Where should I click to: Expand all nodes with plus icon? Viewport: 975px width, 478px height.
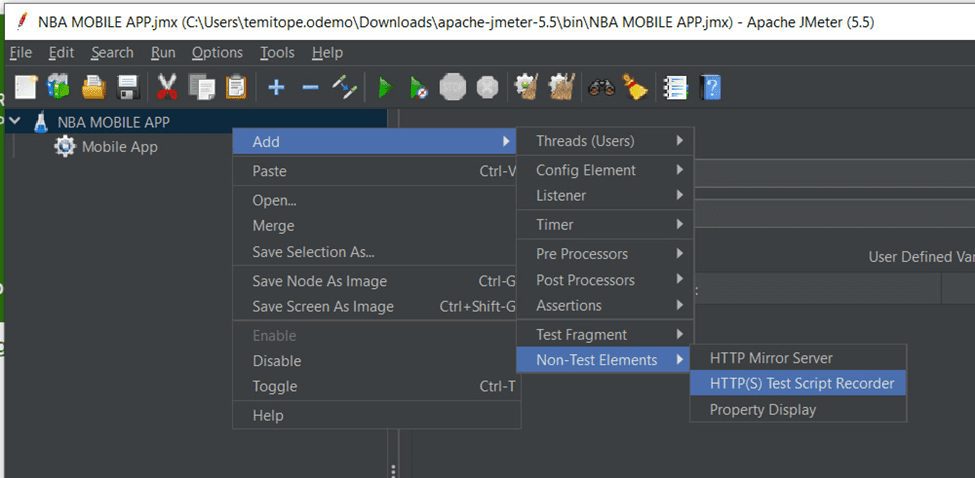click(276, 88)
